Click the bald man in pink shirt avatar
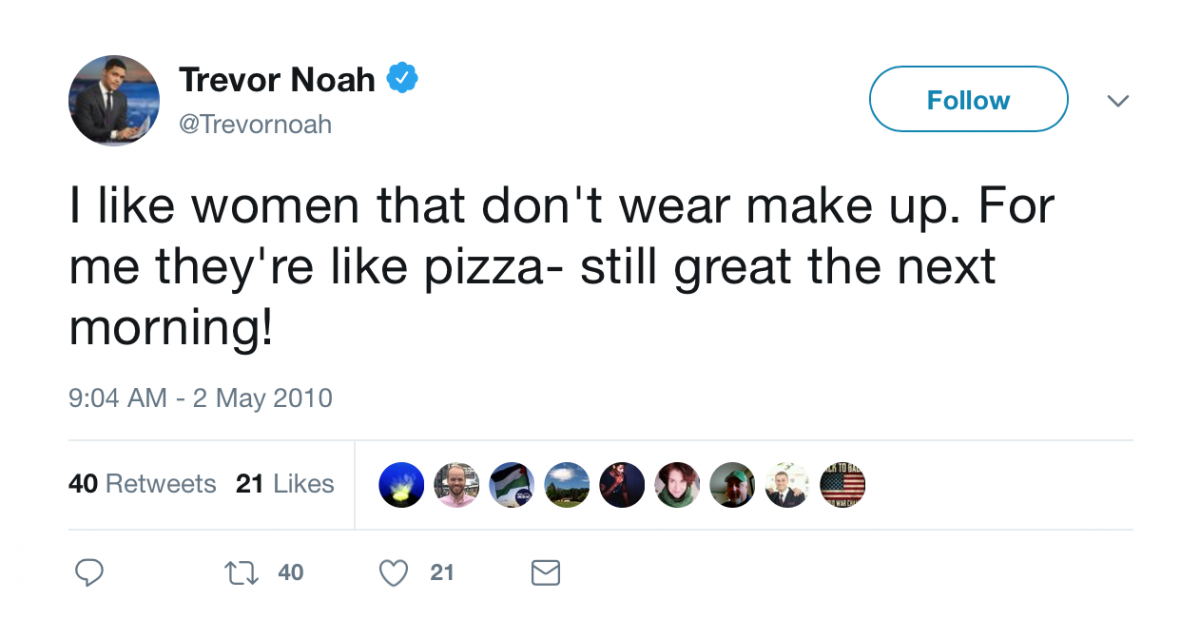This screenshot has width=1200, height=639. click(457, 485)
